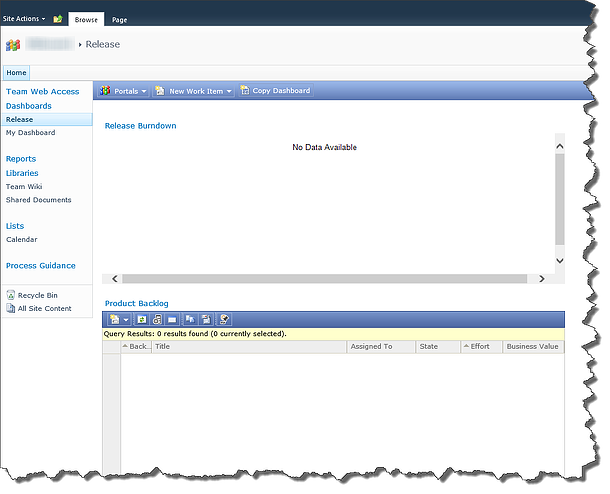
Task: Open the Process Guidance link
Action: click(x=41, y=266)
